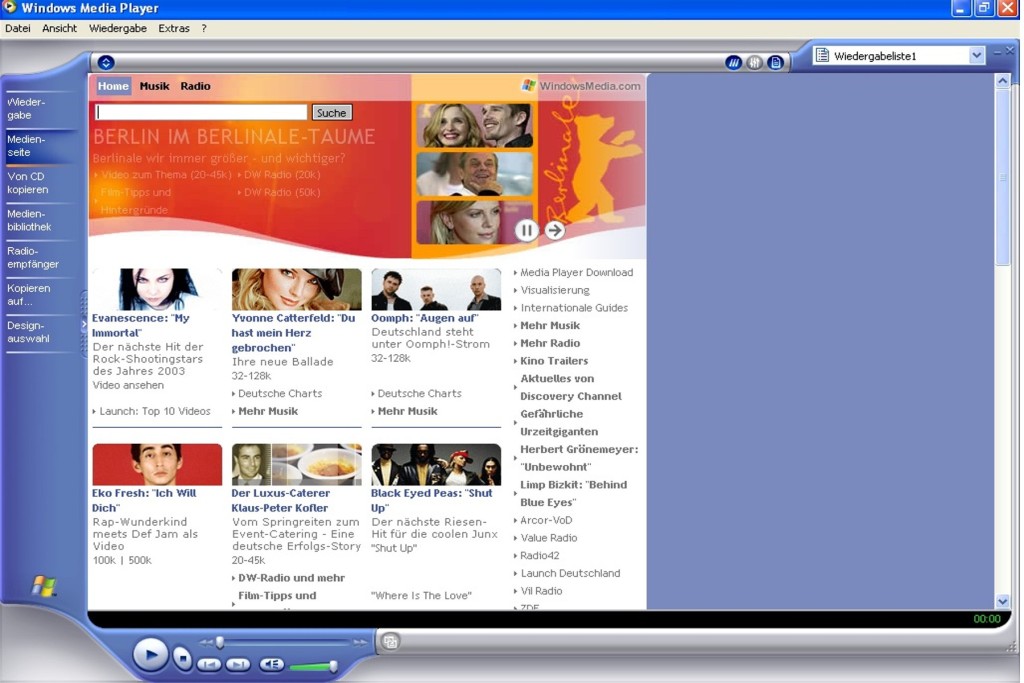Open the Eko Fresh thumbnail image
Screen dimensions: 1024x683
(x=157, y=464)
